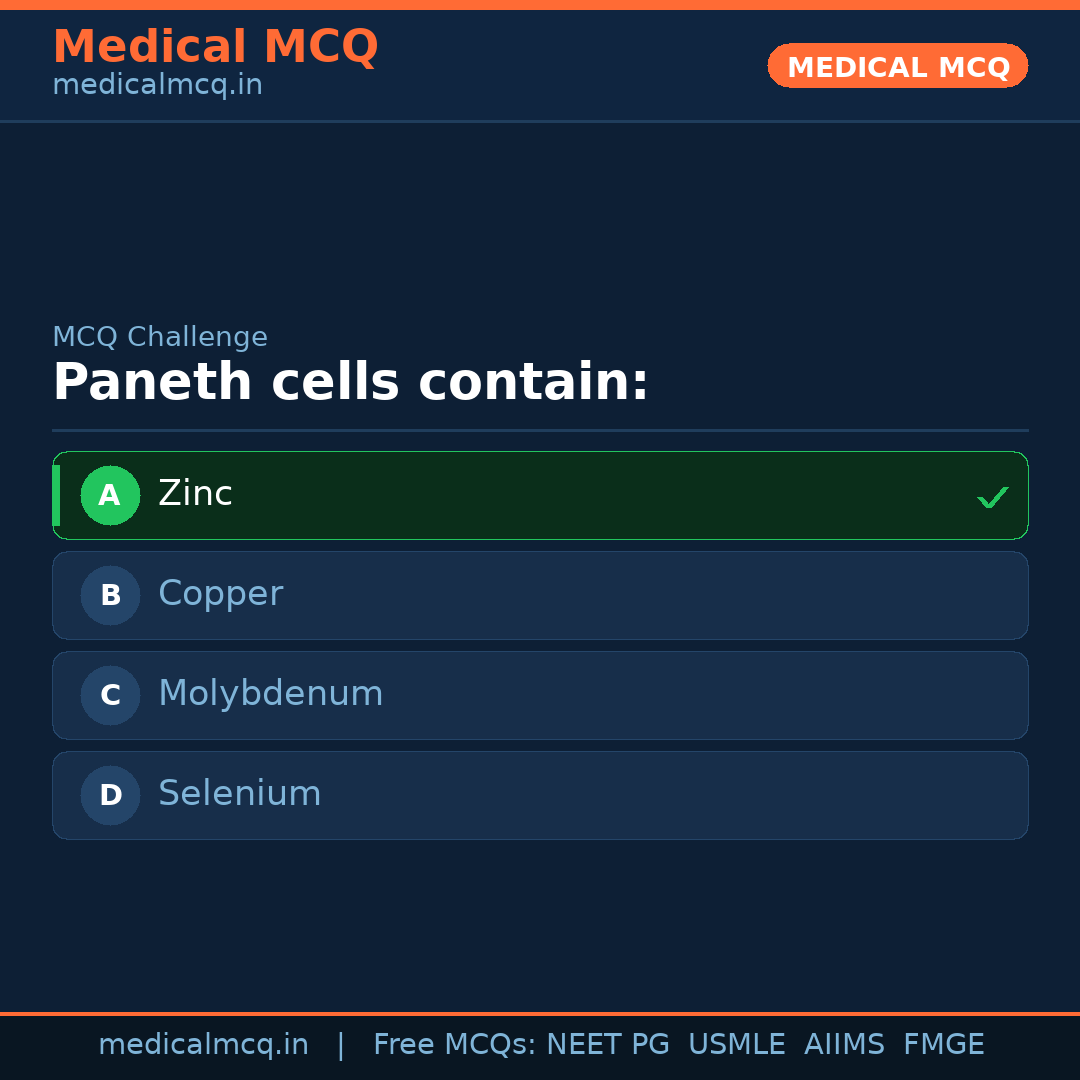Open the MCQ Challenge label
This screenshot has width=1080, height=1080.
(x=160, y=336)
